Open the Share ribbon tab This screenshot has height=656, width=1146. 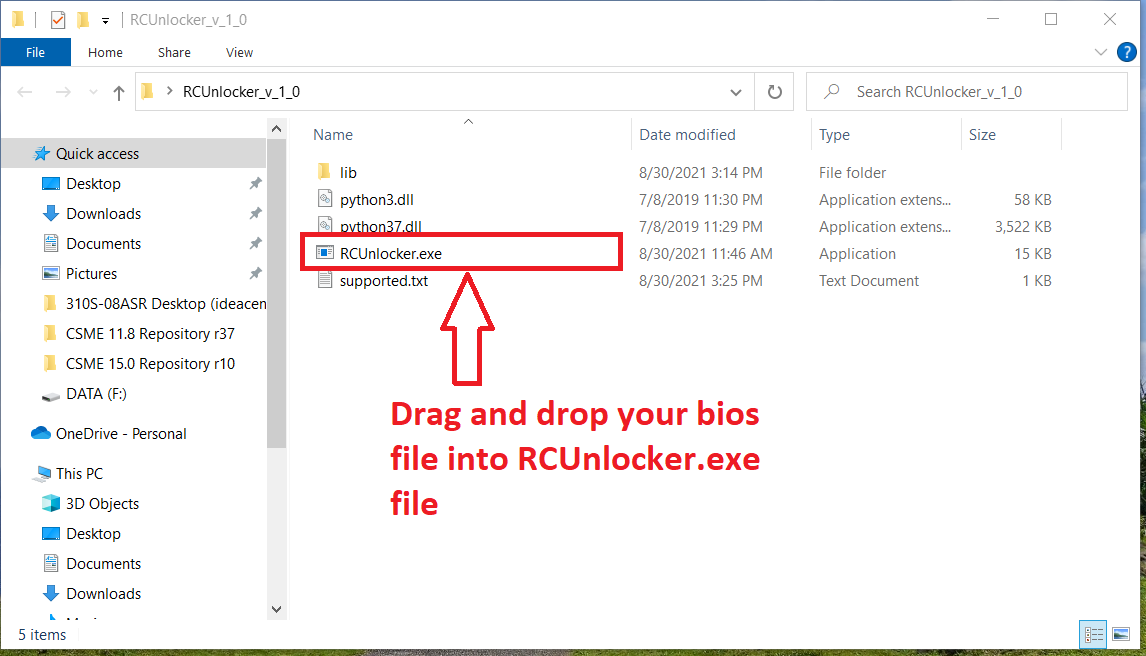(x=174, y=53)
